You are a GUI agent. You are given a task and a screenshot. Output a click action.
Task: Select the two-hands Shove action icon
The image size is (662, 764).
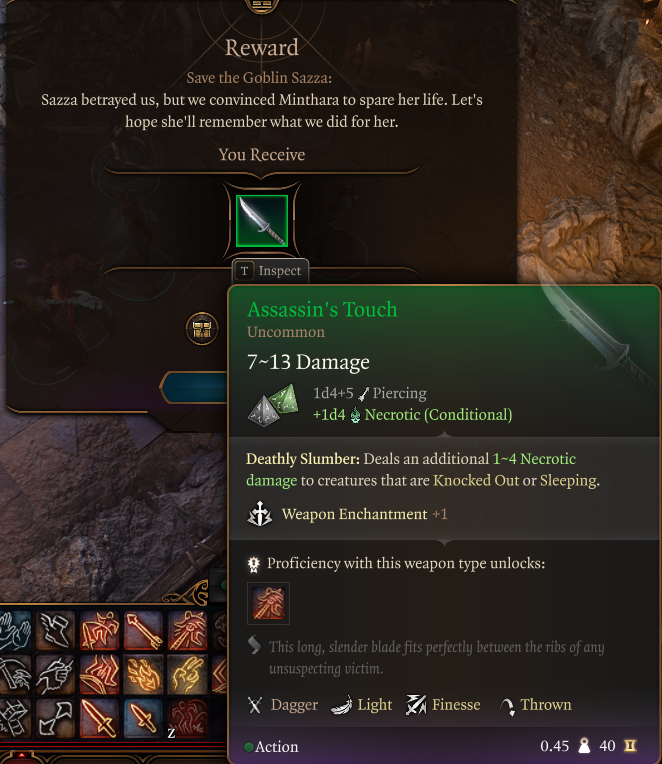(x=14, y=632)
